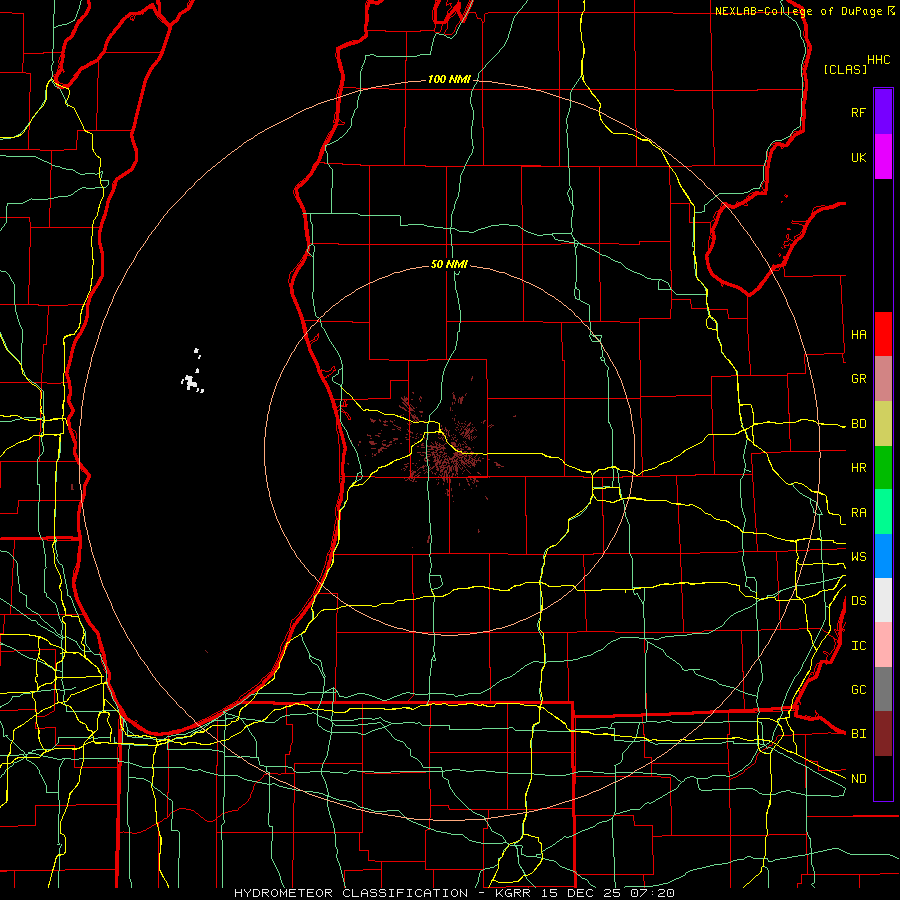The width and height of the screenshot is (900, 900).
Task: Click the UK legend label
Action: pos(858,157)
